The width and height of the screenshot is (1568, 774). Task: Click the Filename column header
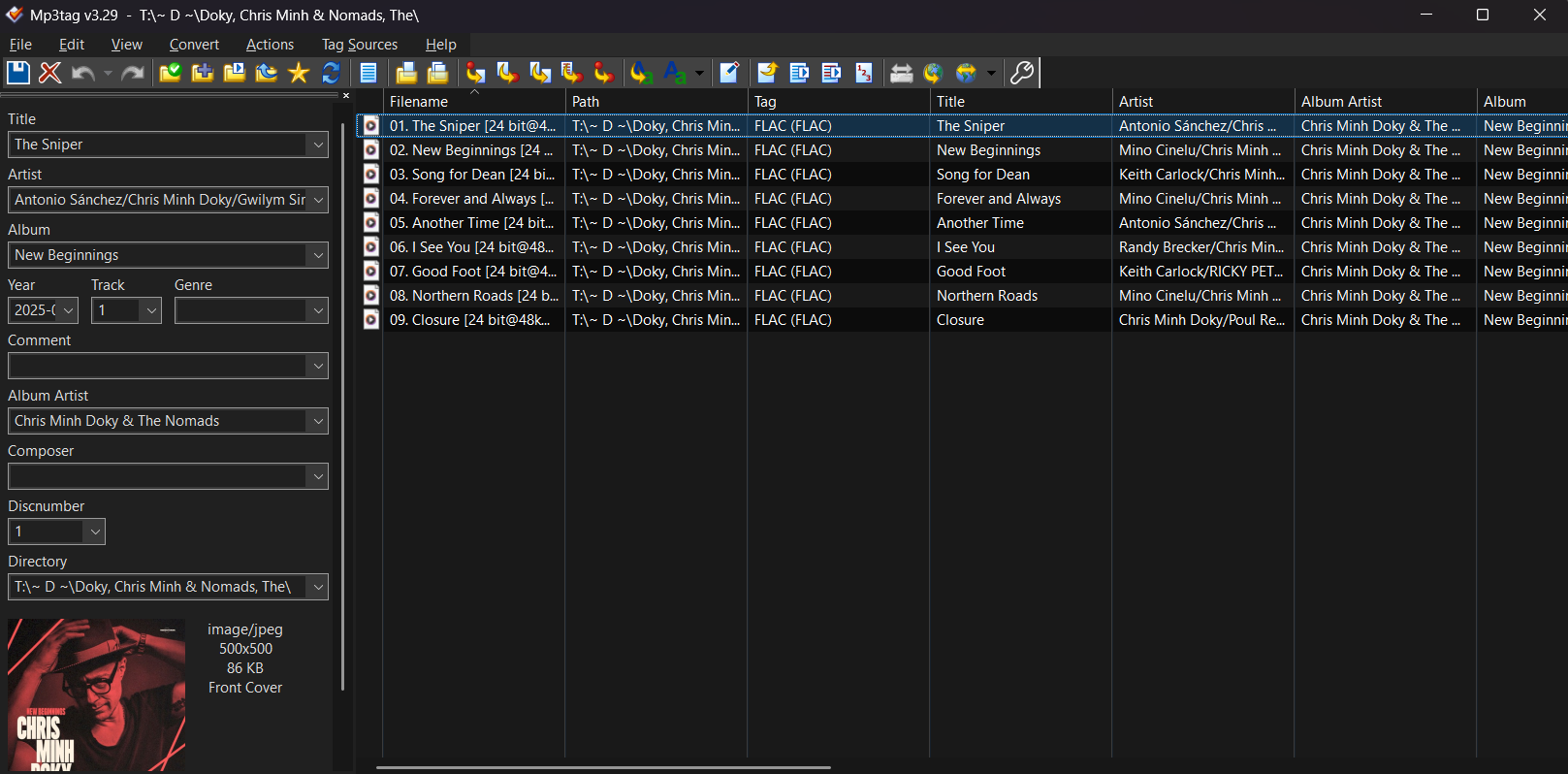pyautogui.click(x=419, y=102)
